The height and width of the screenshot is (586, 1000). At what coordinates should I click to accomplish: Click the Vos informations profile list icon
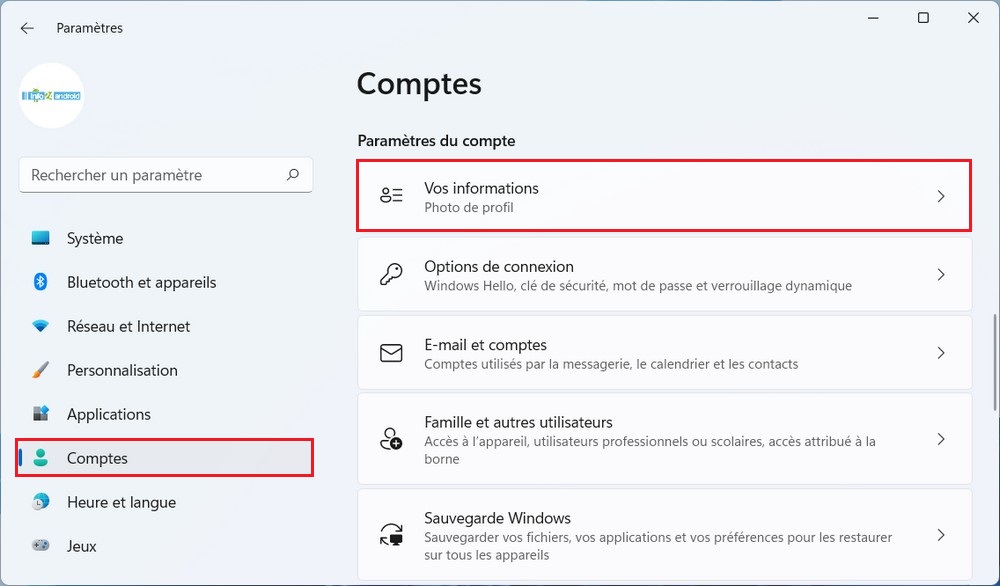(x=391, y=196)
